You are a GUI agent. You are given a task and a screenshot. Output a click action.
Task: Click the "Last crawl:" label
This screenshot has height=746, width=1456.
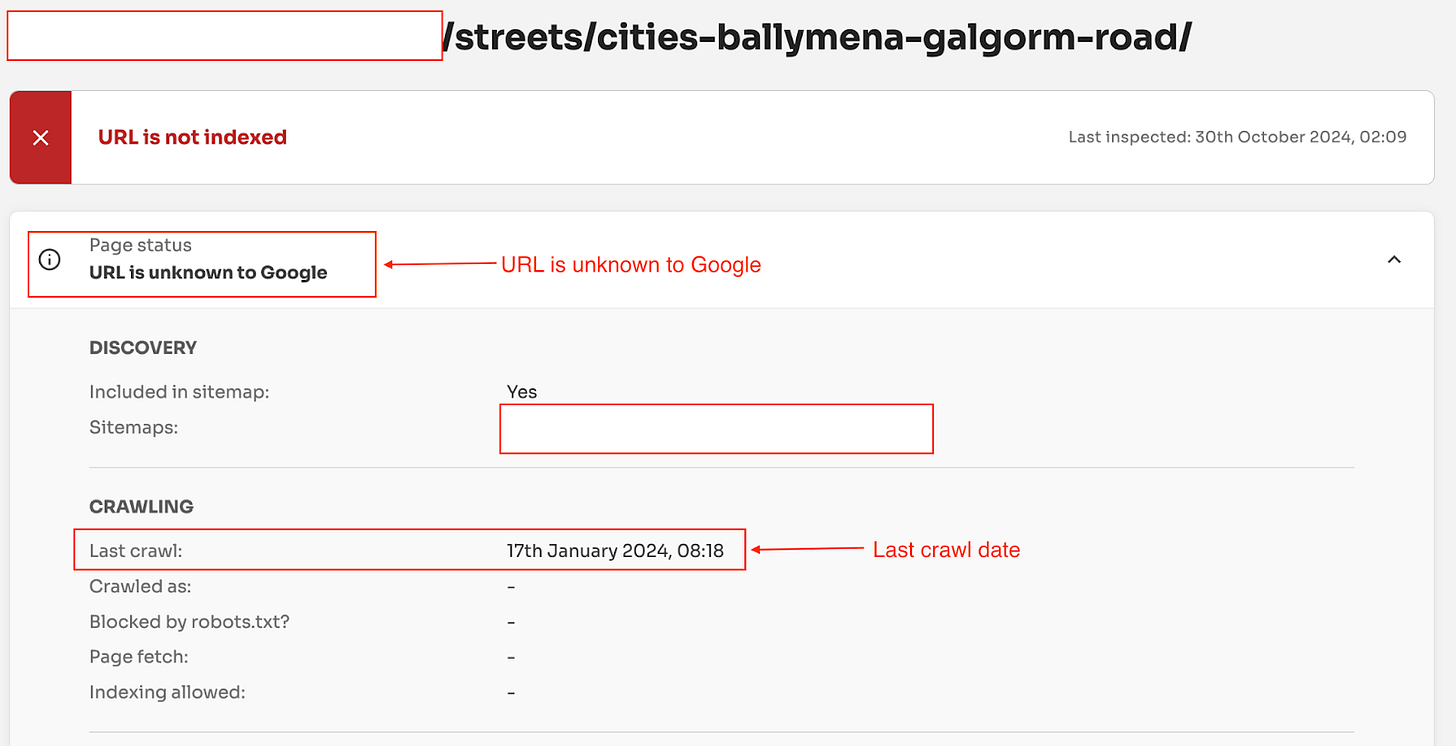pyautogui.click(x=136, y=551)
